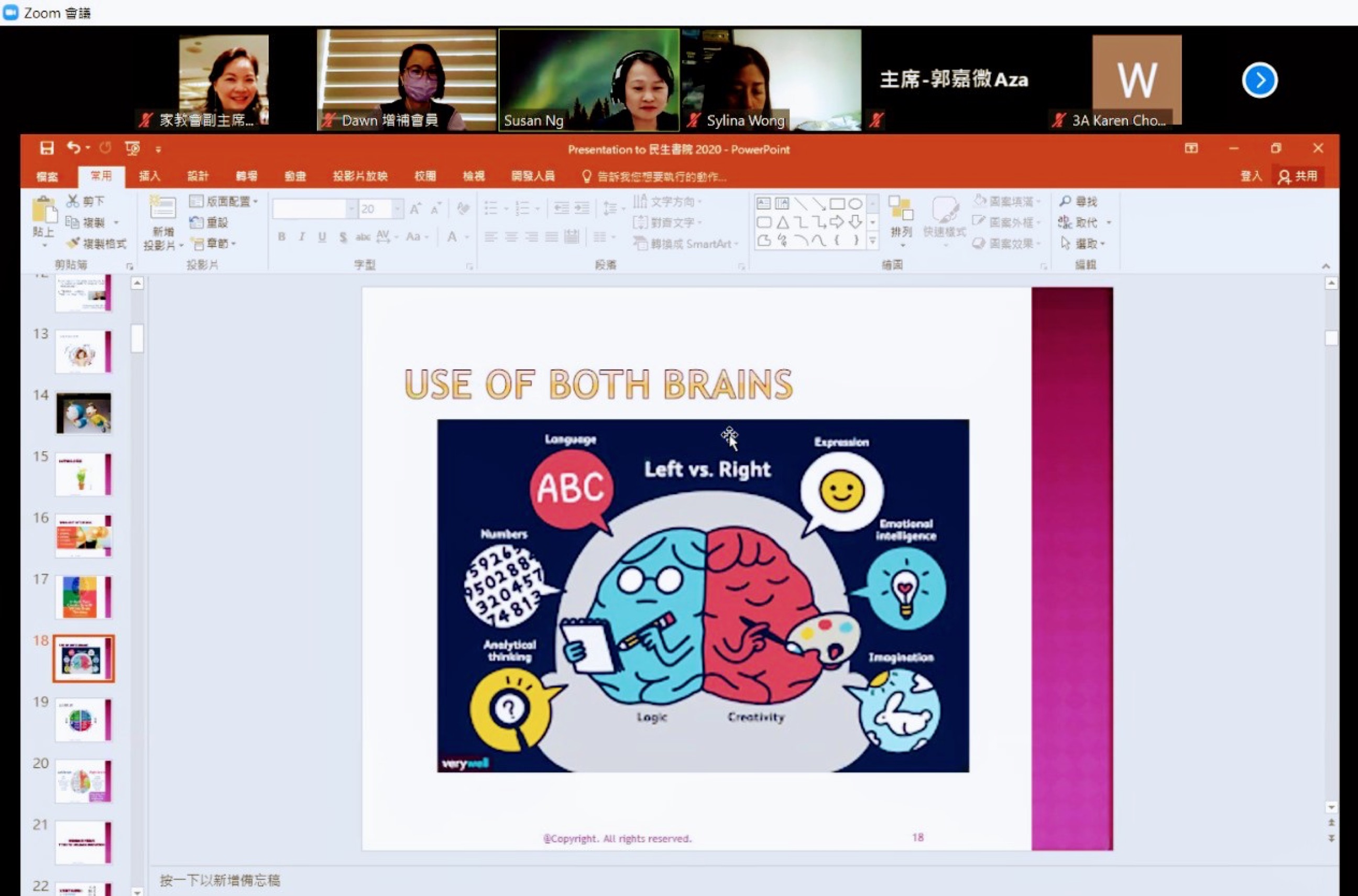
Task: Click the Decrease Indent icon
Action: 561,209
